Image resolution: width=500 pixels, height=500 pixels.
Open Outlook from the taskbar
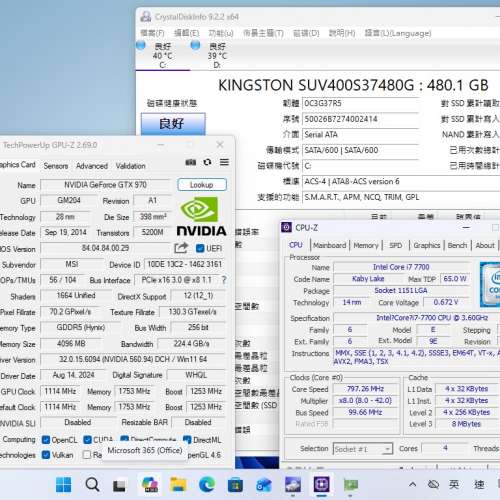coord(264,485)
